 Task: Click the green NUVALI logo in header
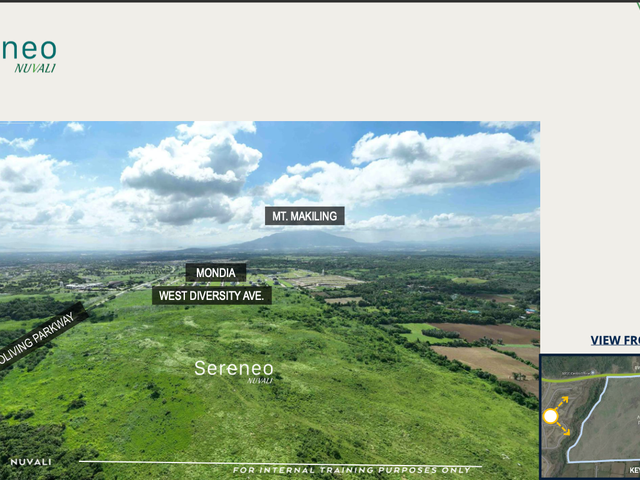point(35,68)
